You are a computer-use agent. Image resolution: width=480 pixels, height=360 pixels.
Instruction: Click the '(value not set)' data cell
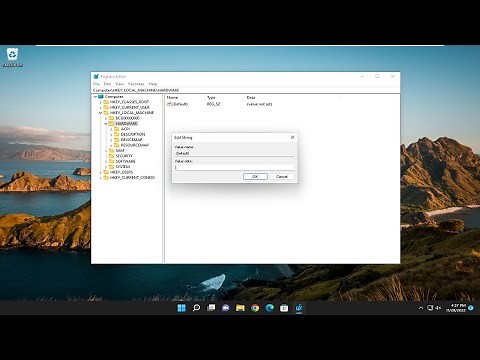pyautogui.click(x=259, y=104)
